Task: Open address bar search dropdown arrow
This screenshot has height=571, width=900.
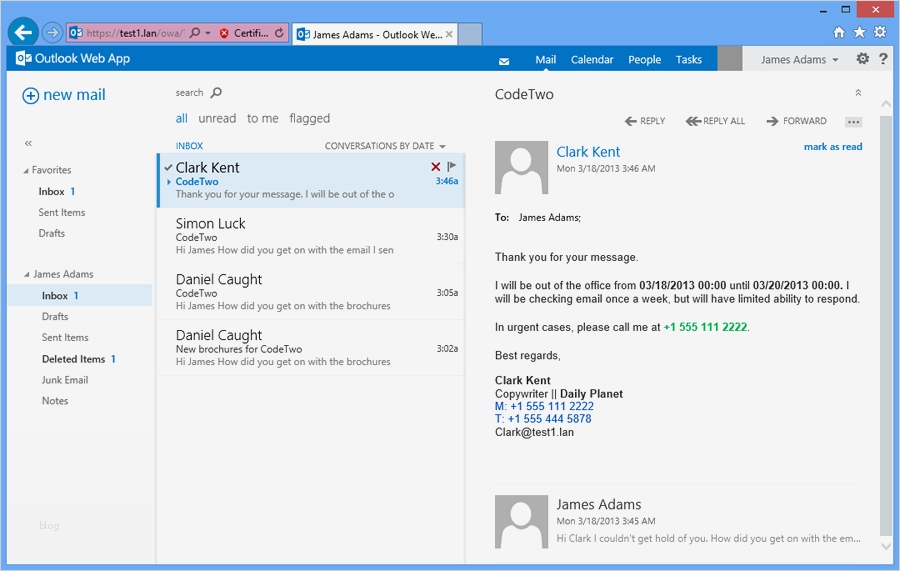Action: coord(208,33)
